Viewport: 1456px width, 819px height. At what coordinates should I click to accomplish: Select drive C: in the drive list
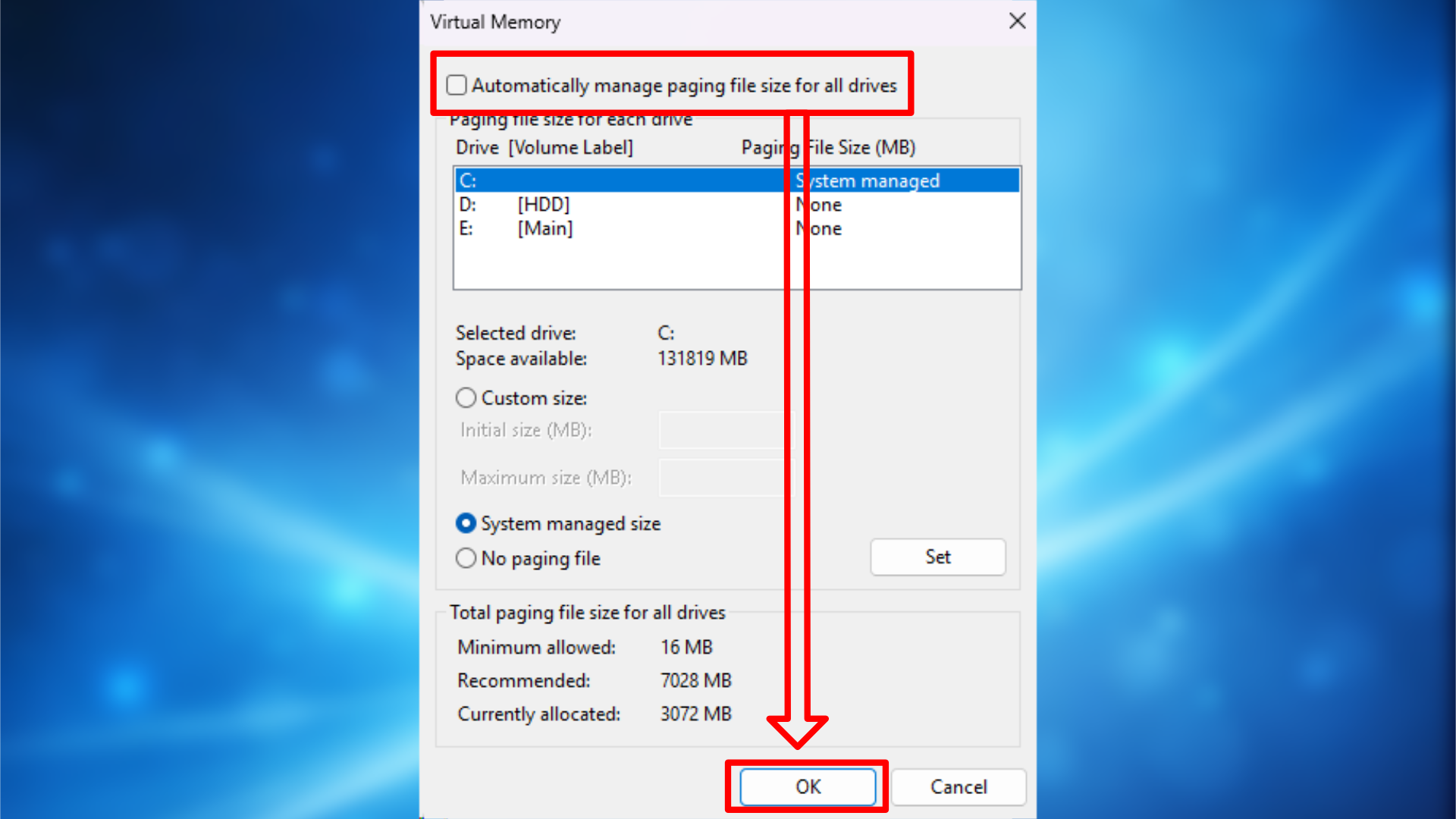[x=607, y=180]
